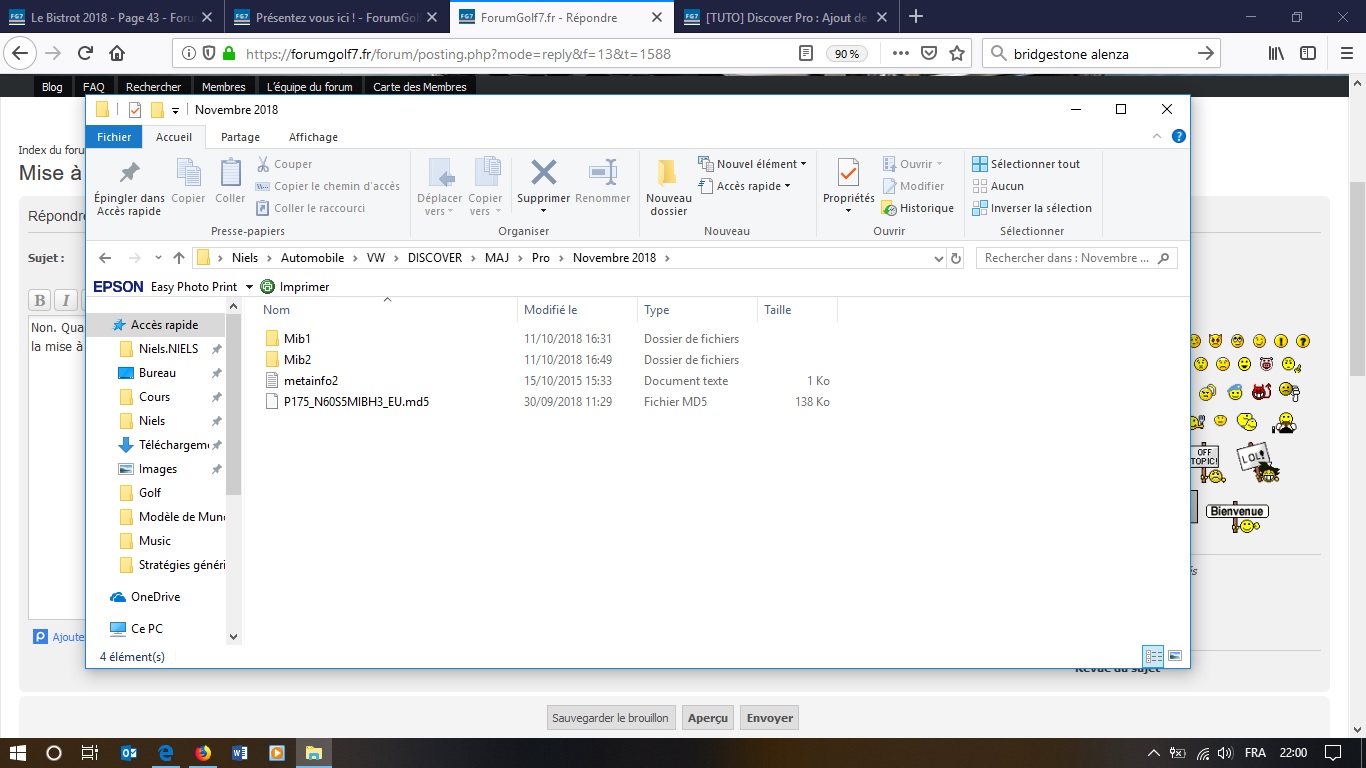Open Customize Quick Access Toolbar arrow
The image size is (1366, 768).
(x=176, y=110)
